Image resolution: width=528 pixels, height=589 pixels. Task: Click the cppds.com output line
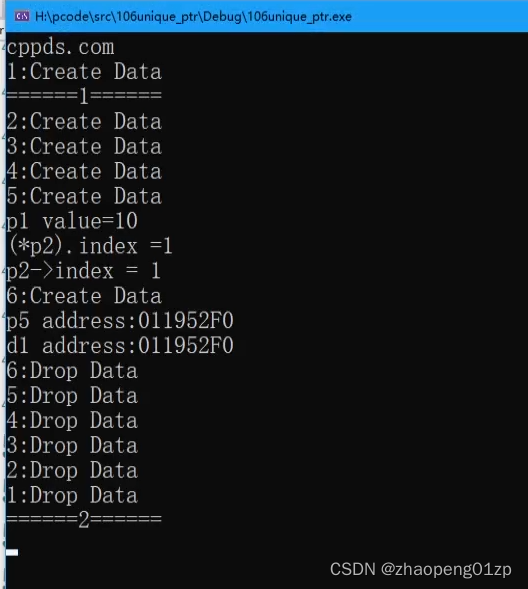click(x=60, y=48)
